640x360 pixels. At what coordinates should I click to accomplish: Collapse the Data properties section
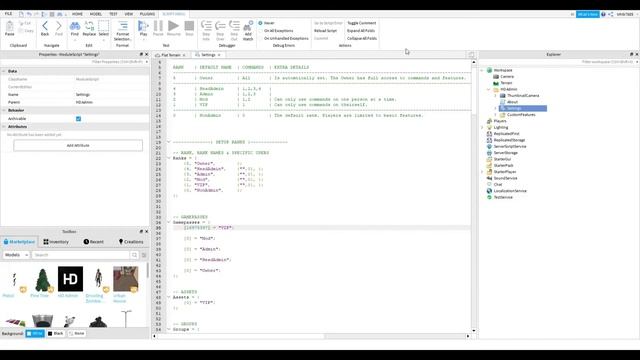pos(4,71)
